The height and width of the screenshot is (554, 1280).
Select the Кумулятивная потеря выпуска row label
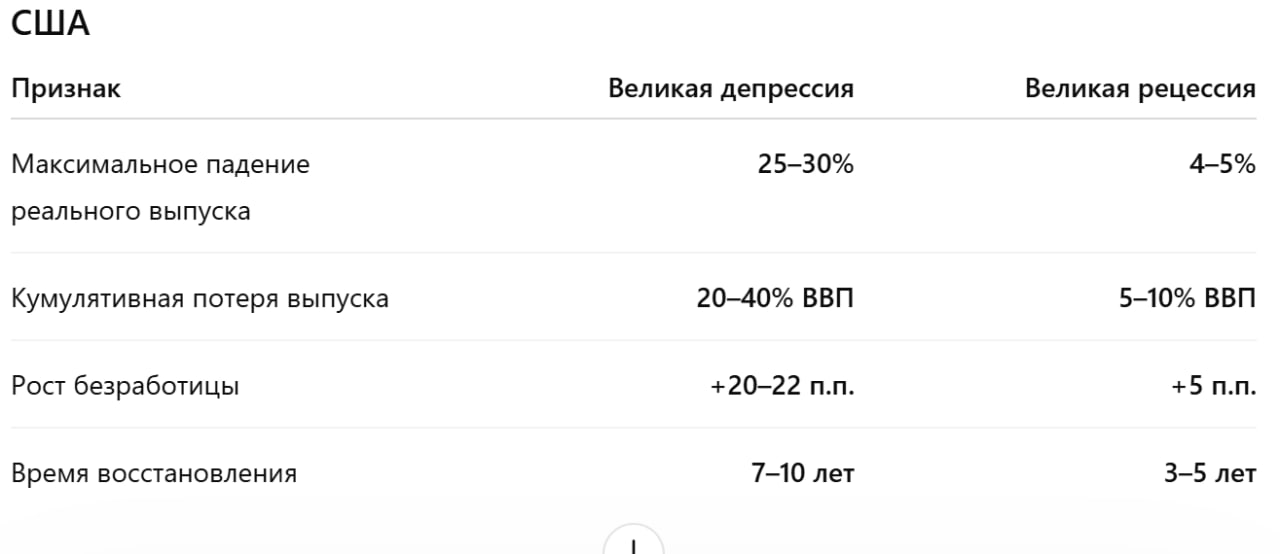pos(200,299)
